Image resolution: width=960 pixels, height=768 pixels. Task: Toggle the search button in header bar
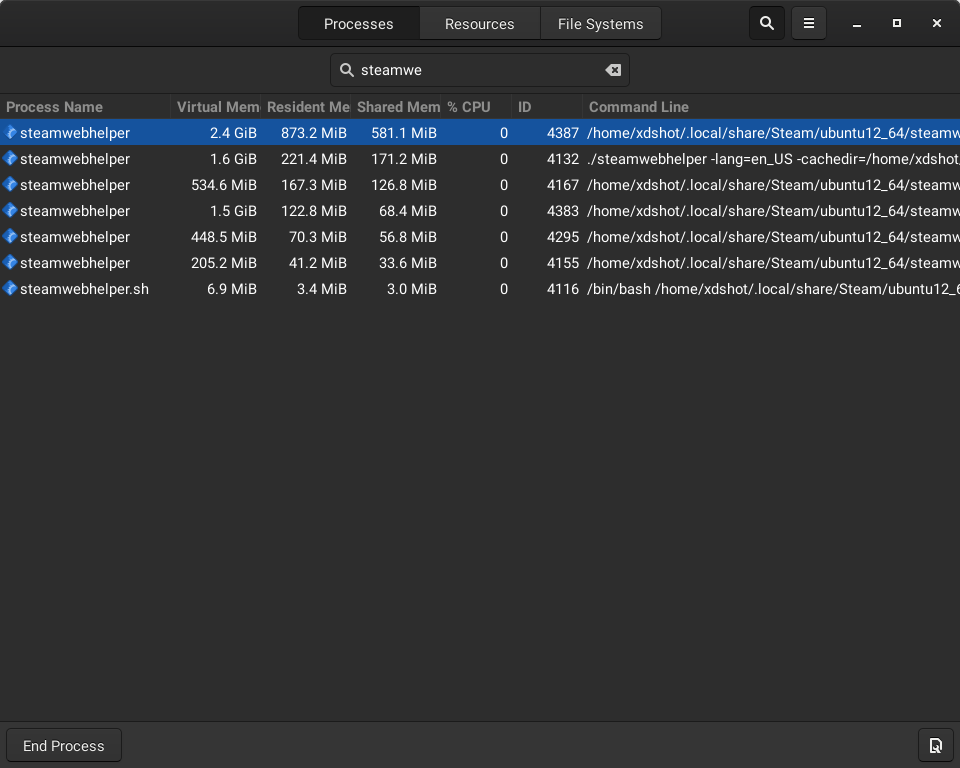pyautogui.click(x=767, y=23)
